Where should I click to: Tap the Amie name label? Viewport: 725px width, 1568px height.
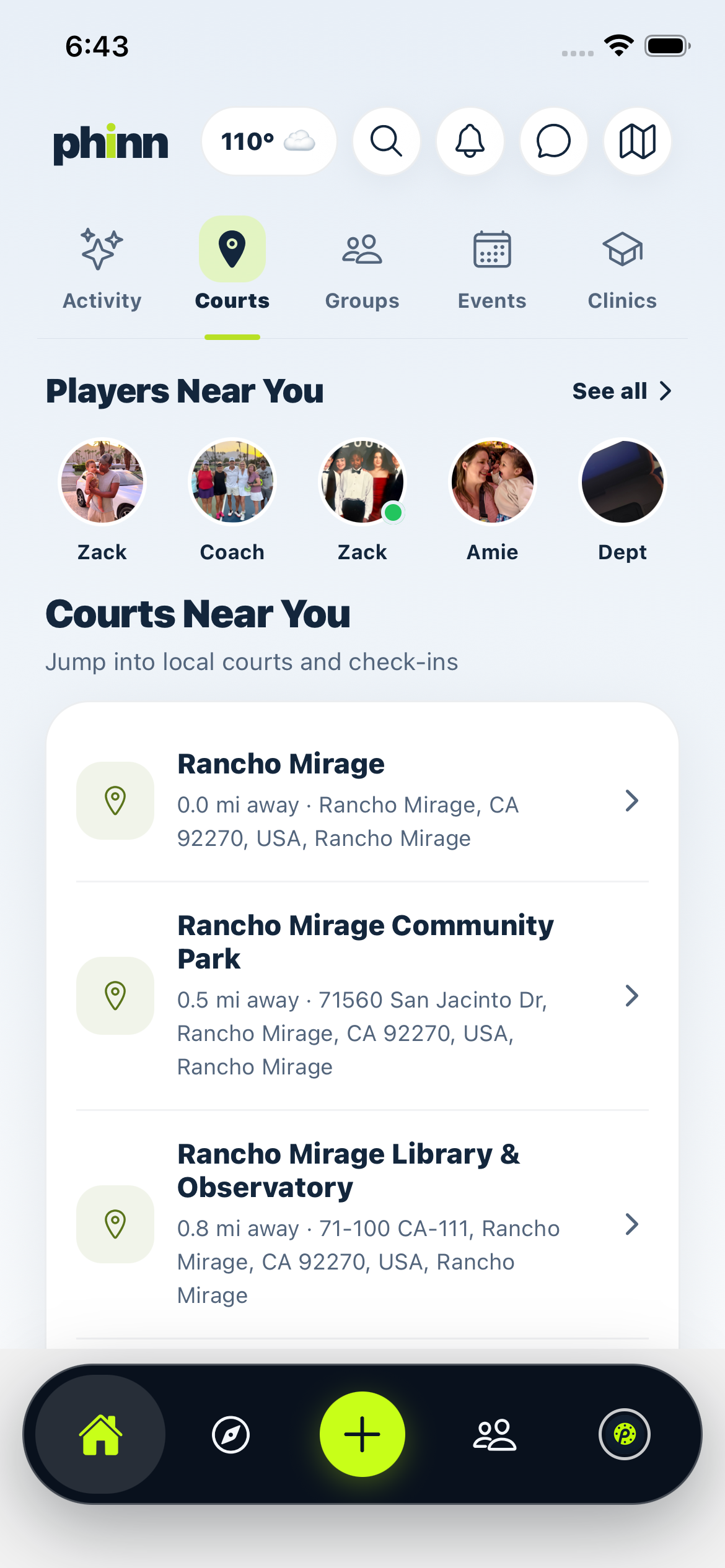(x=493, y=552)
